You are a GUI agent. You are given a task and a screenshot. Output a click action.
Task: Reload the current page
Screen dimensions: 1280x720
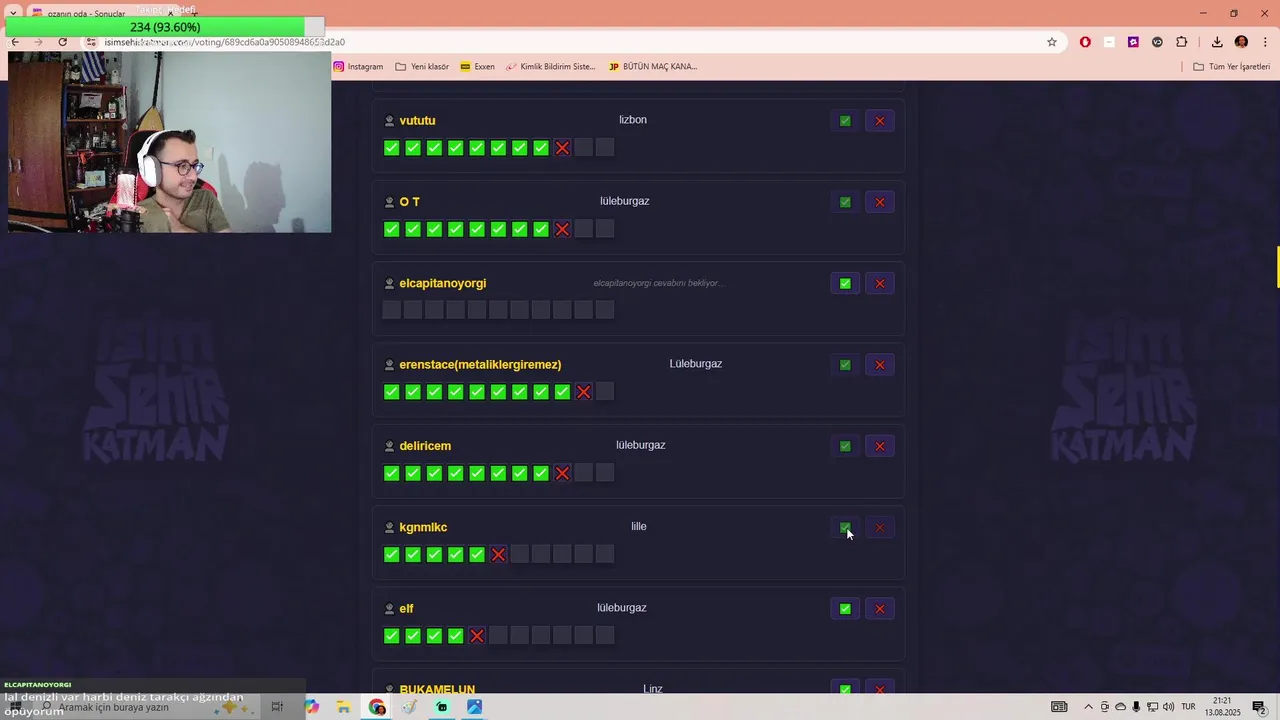pos(62,42)
